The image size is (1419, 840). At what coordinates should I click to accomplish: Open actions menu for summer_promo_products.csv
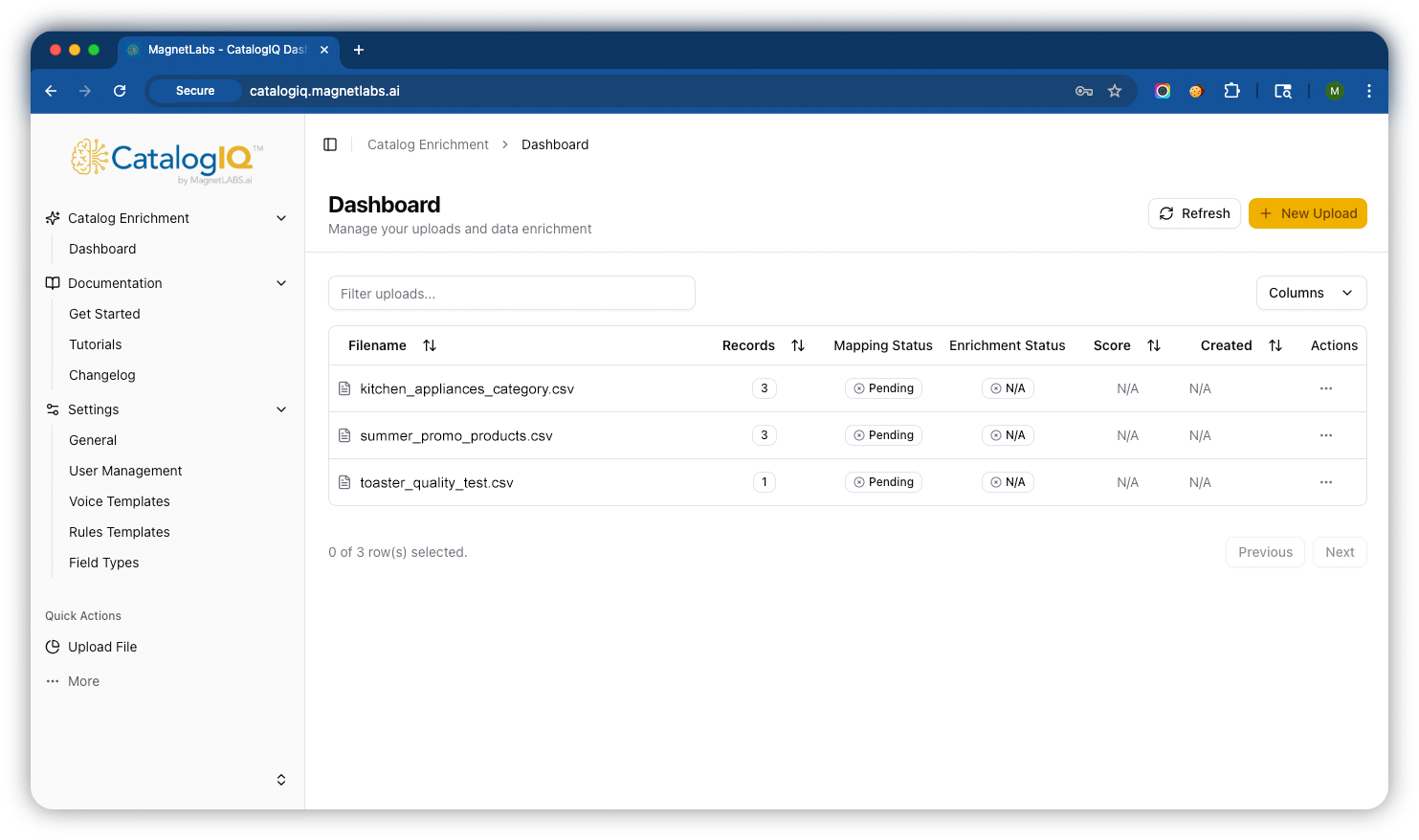coord(1326,435)
